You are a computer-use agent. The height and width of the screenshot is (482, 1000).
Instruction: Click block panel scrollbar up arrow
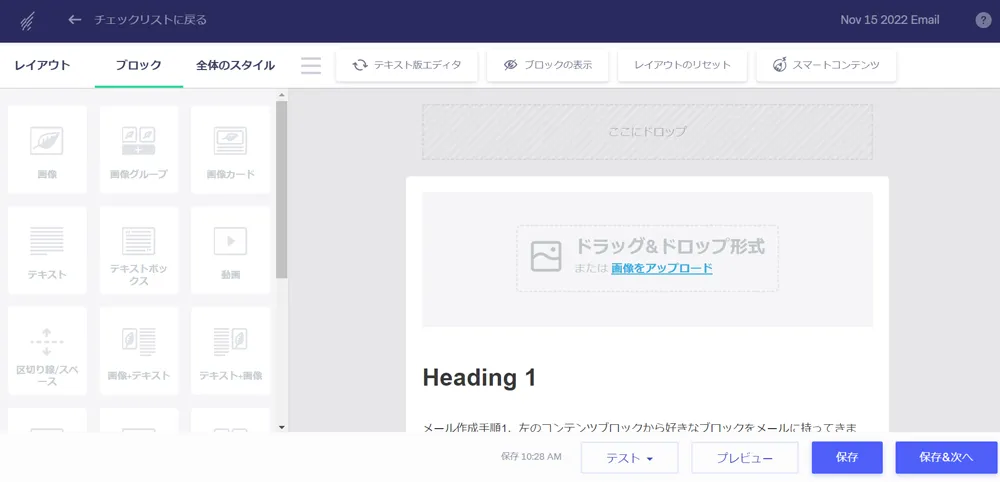click(x=282, y=96)
